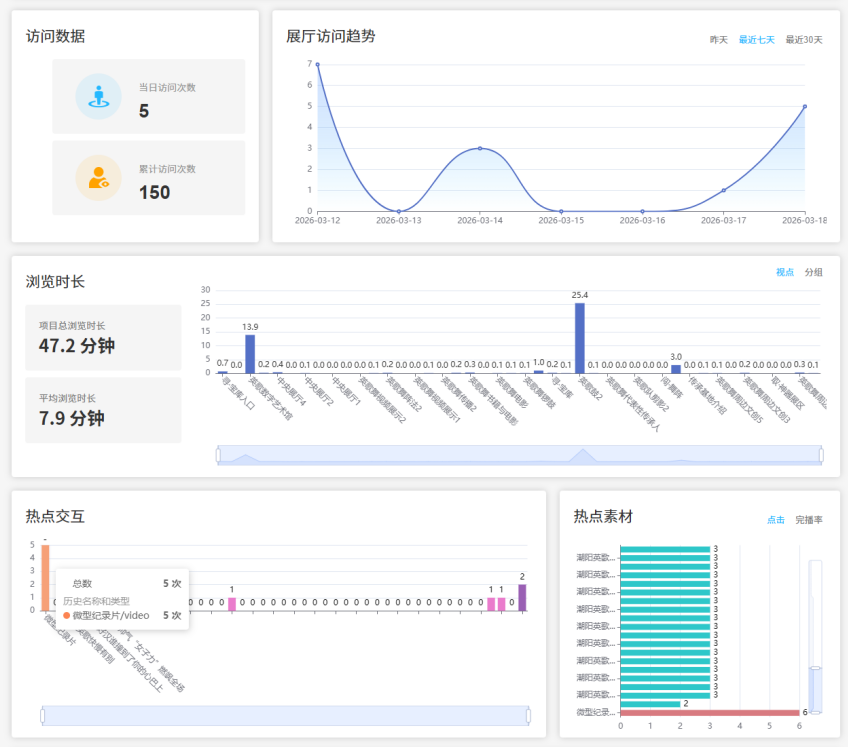Select 点击 in 热点素材 panel
The width and height of the screenshot is (848, 747).
coord(775,520)
